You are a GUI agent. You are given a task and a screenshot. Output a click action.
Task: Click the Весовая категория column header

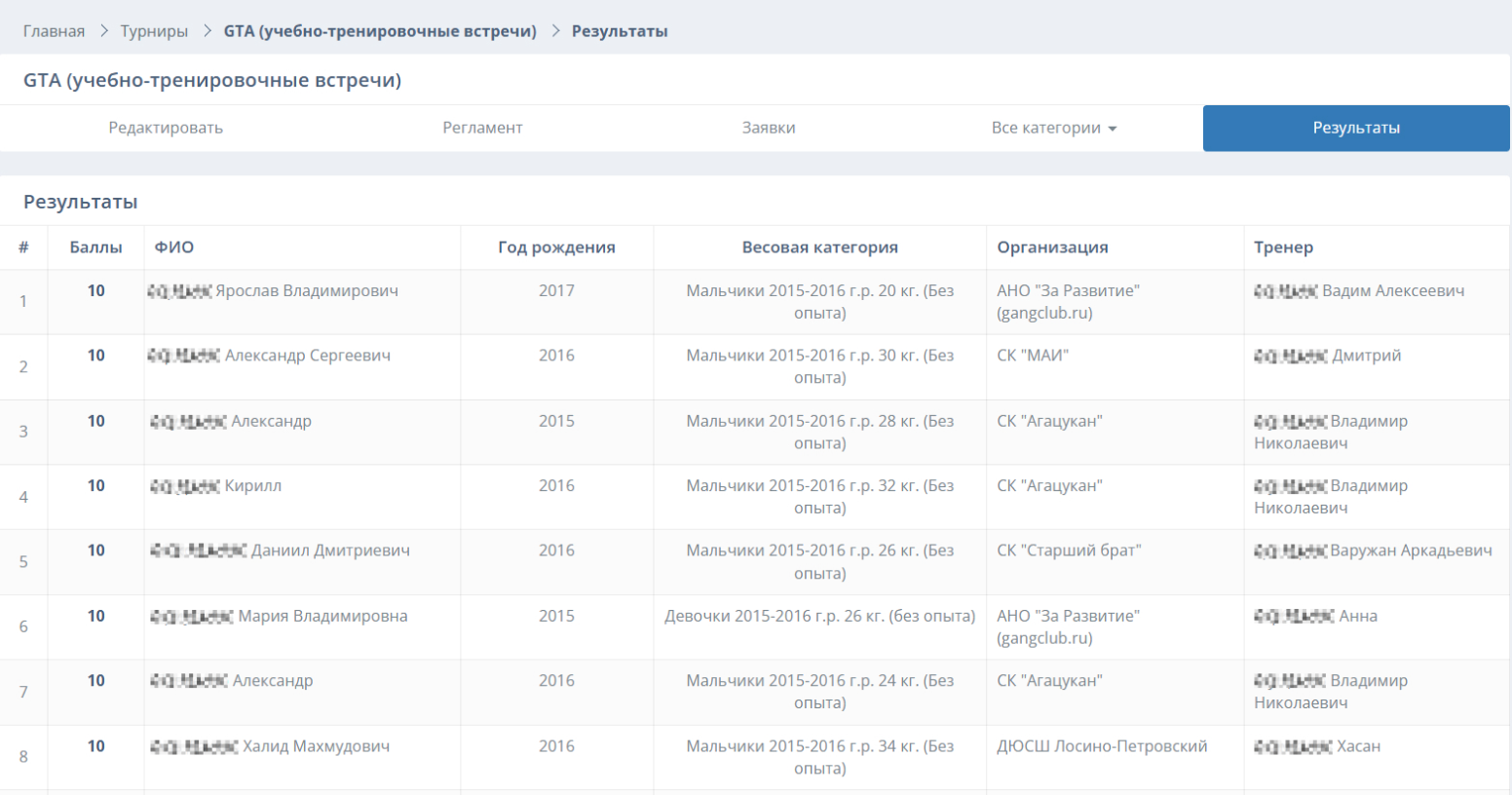[x=819, y=247]
